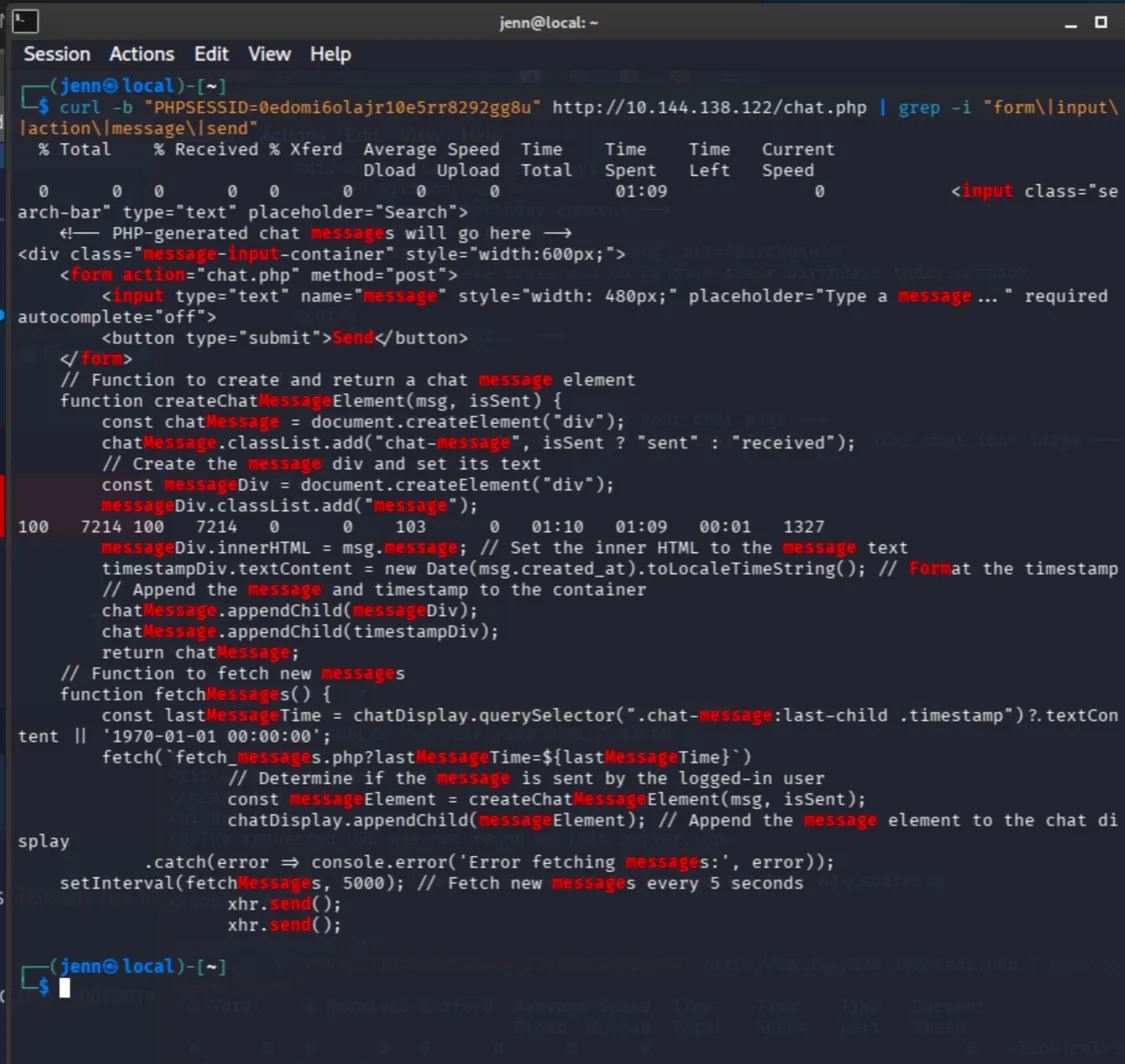Click the cursor block at bottom prompt
The width and height of the screenshot is (1125, 1064).
coord(65,988)
